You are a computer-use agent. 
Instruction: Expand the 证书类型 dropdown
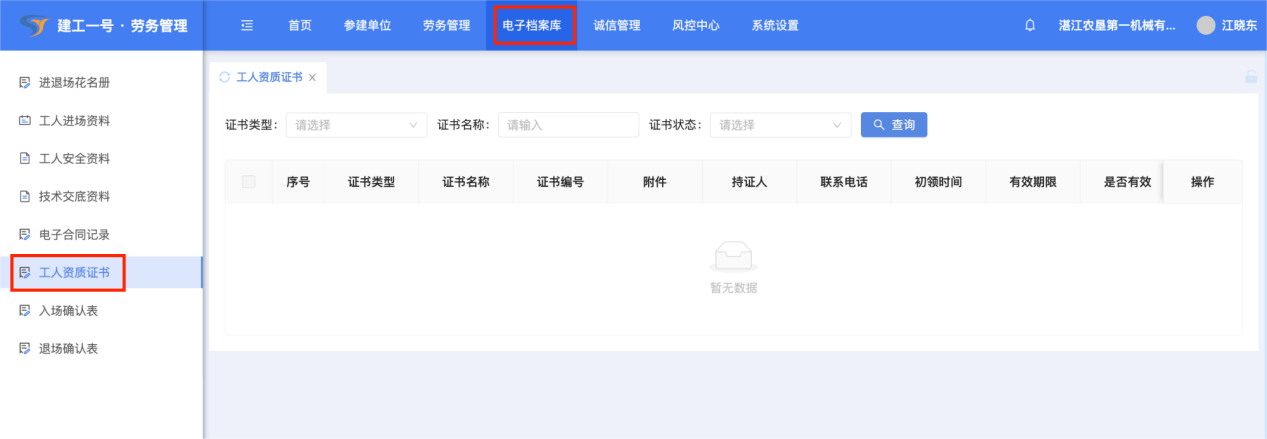tap(357, 125)
